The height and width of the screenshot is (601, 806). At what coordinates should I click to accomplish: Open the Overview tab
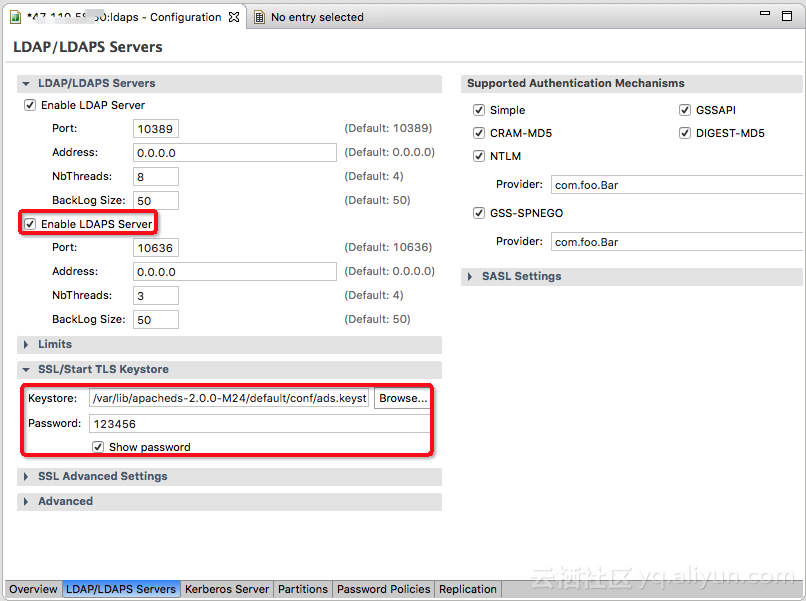click(x=33, y=589)
